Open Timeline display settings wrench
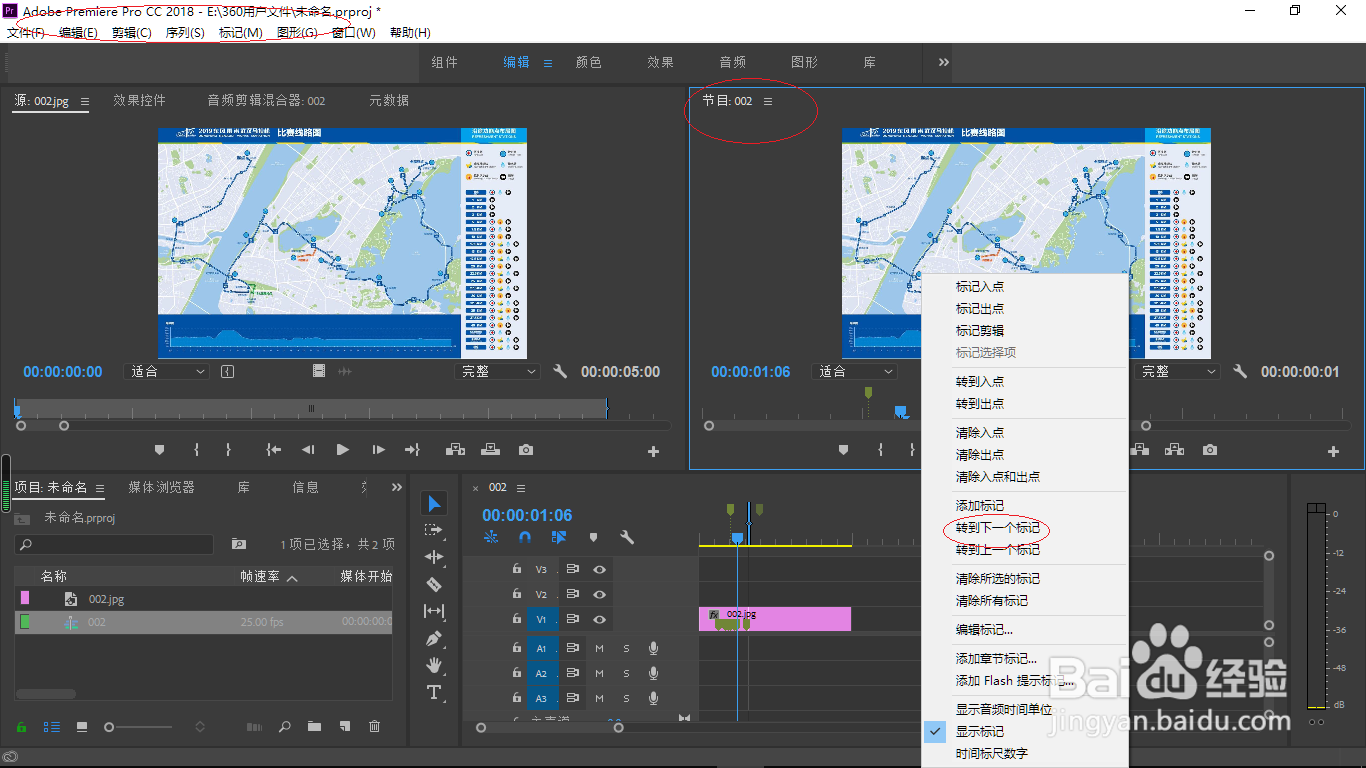1366x768 pixels. [x=627, y=537]
